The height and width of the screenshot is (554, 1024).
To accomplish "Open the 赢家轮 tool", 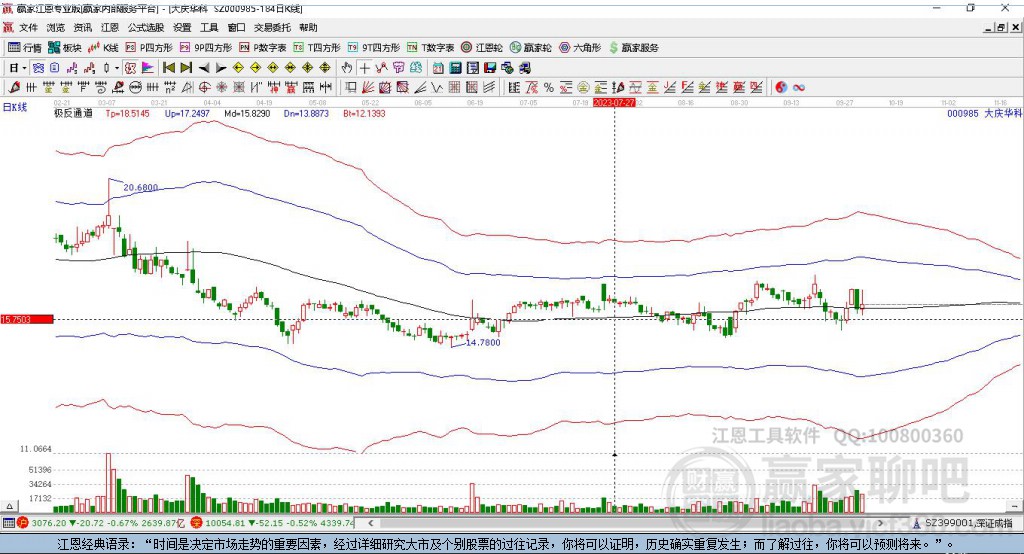I will click(x=530, y=48).
